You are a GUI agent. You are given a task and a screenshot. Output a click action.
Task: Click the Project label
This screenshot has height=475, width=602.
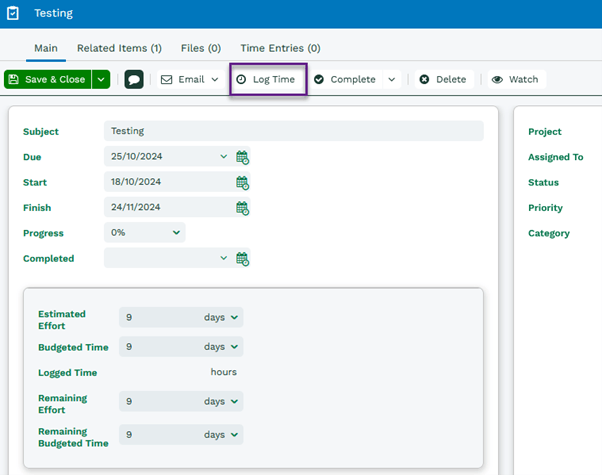click(545, 132)
